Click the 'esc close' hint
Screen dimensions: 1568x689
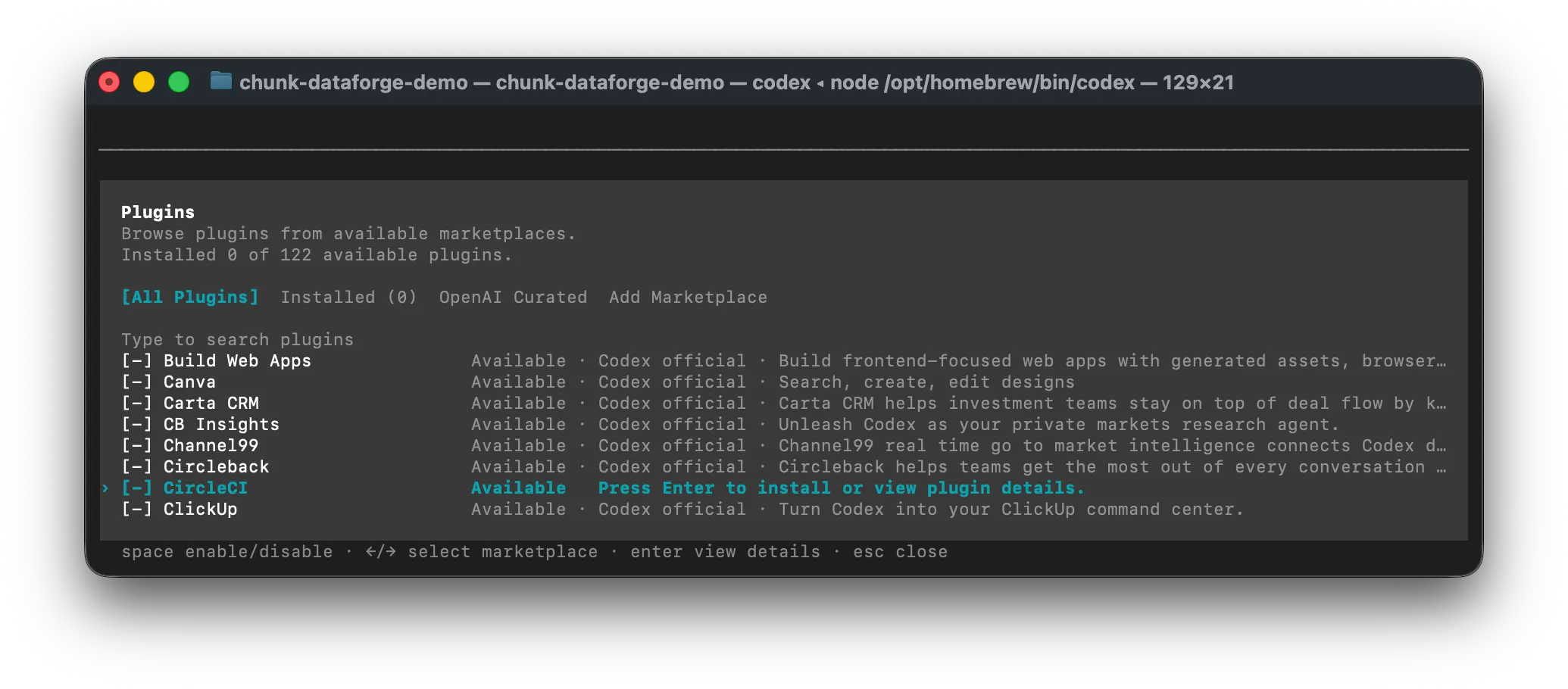coord(900,552)
